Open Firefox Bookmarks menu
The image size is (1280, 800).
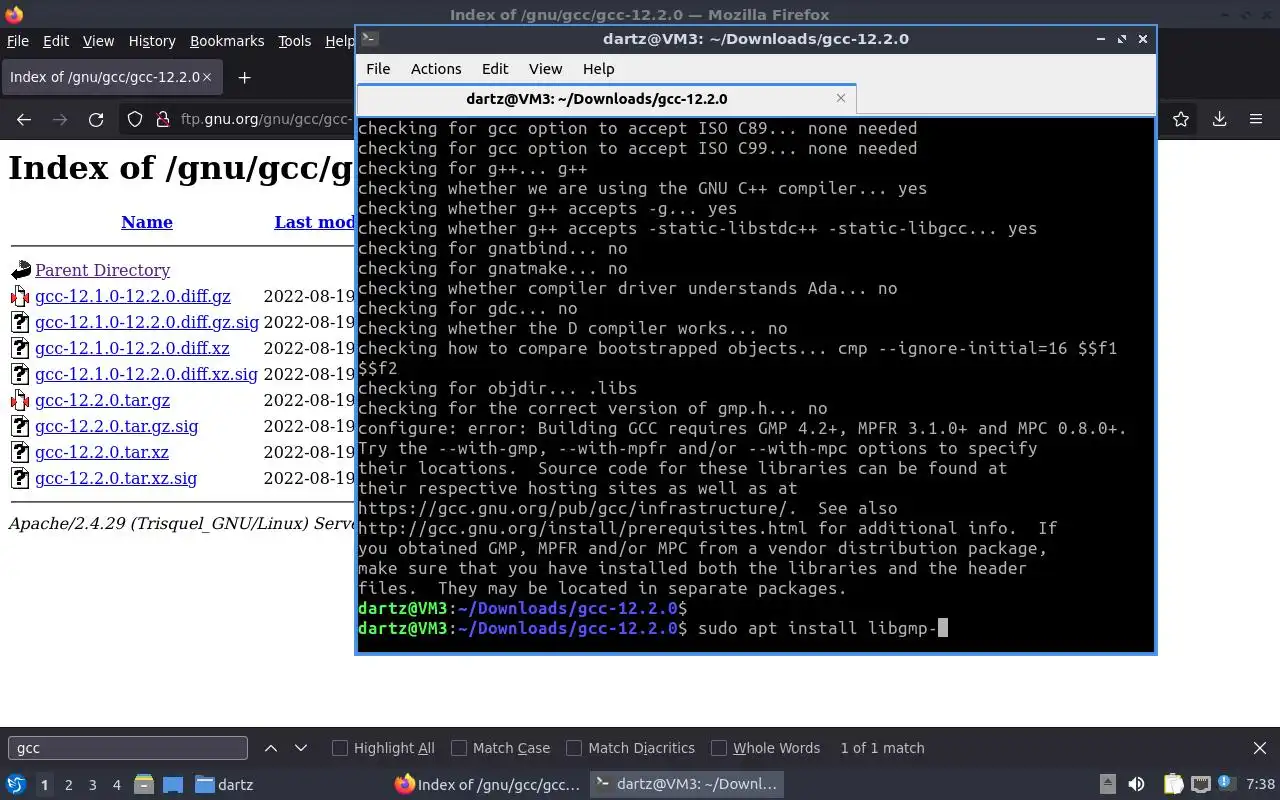point(227,41)
